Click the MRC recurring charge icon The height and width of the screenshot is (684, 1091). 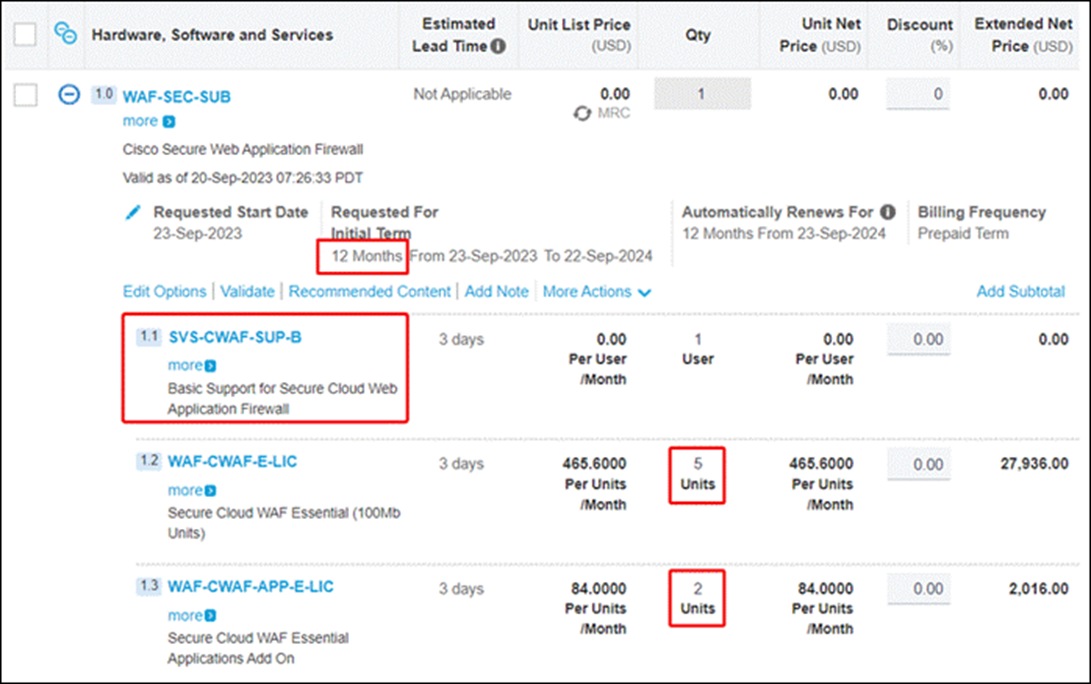pos(582,114)
